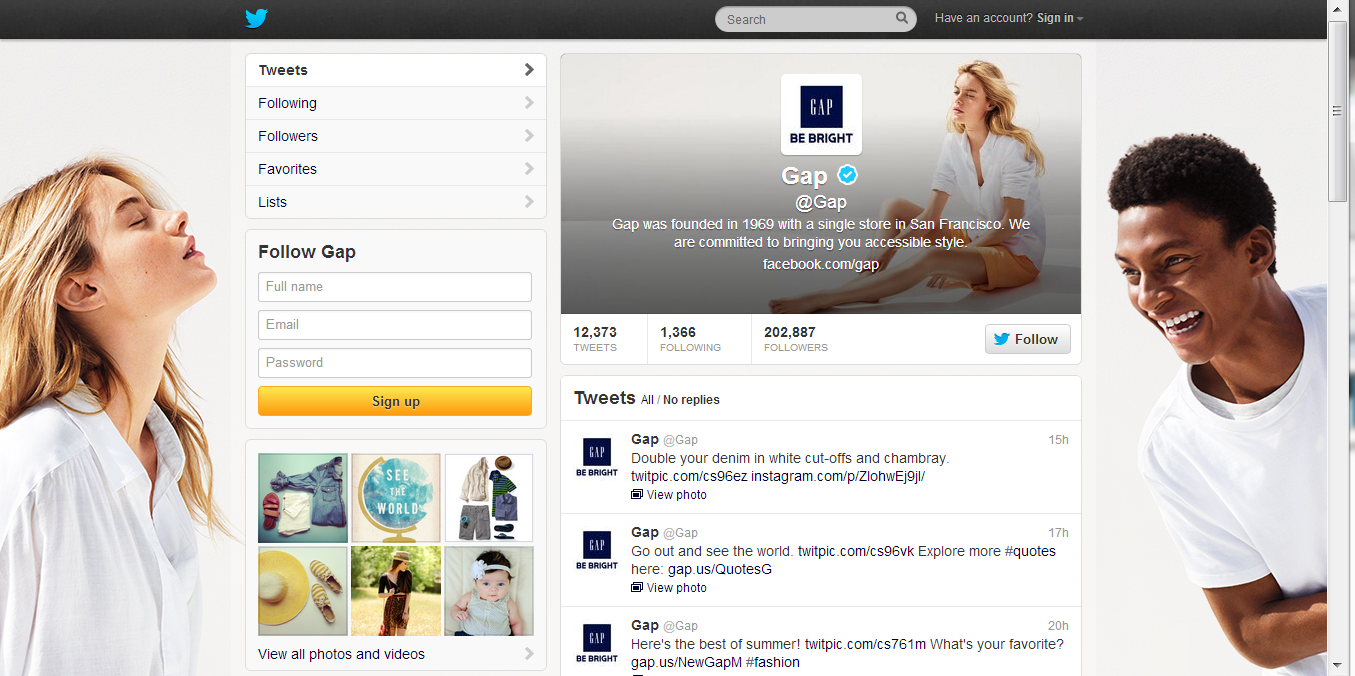
Task: Open facebook.com/gap profile link
Action: pos(821,264)
